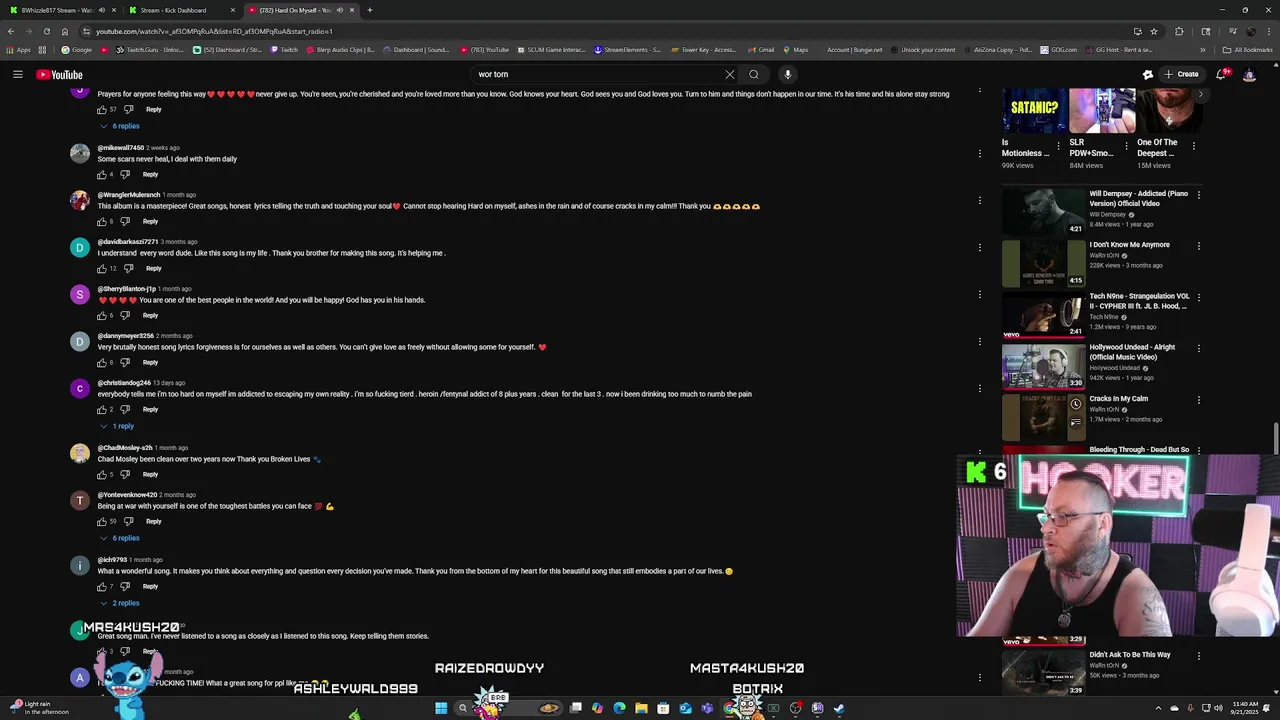Open the Gmail bookmark
Viewport: 1280px width, 720px height.
762,50
